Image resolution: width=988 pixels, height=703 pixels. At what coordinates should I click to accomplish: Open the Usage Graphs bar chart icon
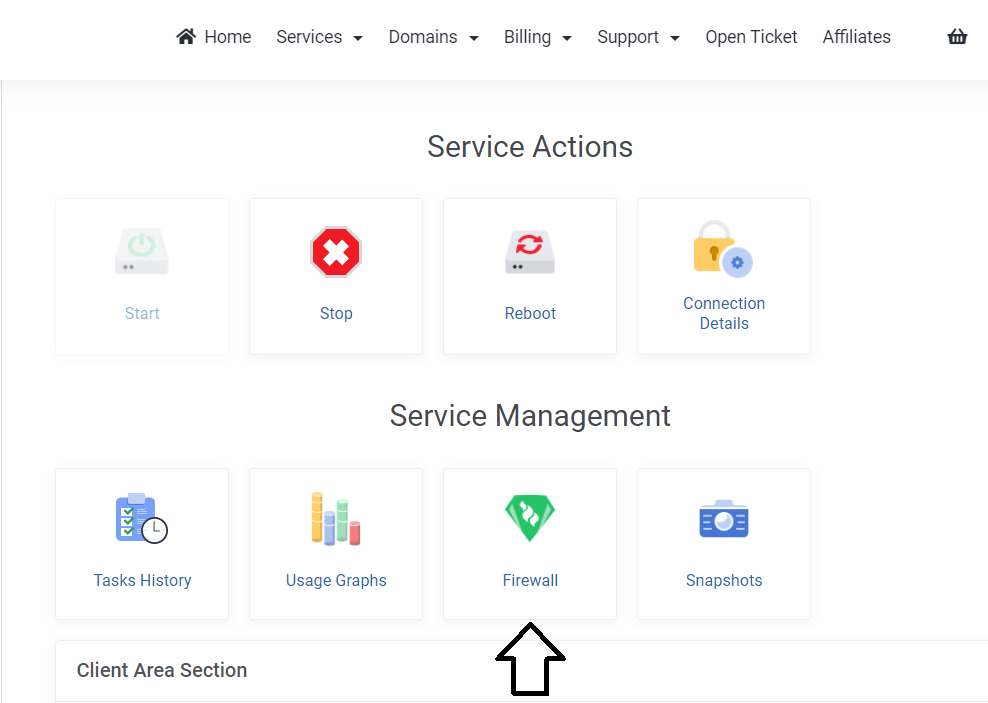point(336,518)
